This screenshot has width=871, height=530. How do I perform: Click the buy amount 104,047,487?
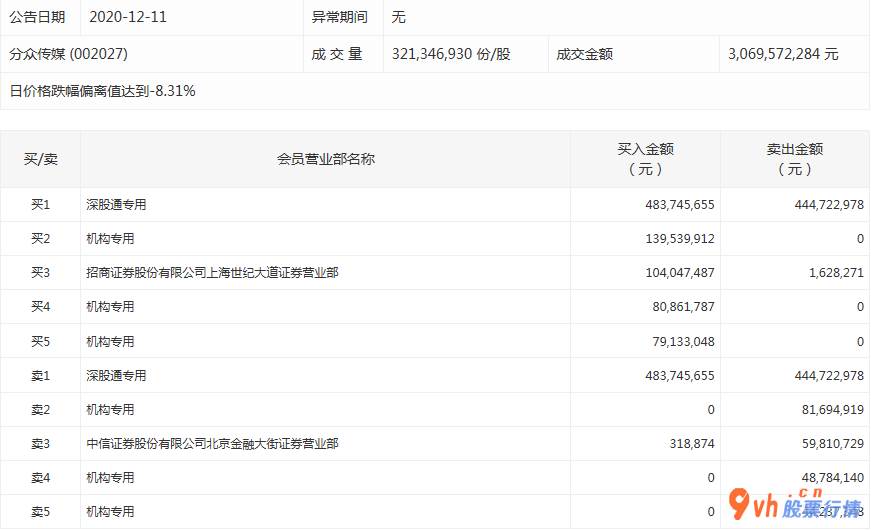680,273
